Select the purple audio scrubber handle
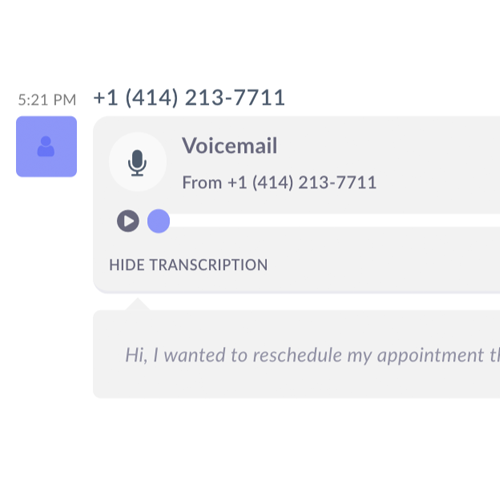 pos(159,221)
